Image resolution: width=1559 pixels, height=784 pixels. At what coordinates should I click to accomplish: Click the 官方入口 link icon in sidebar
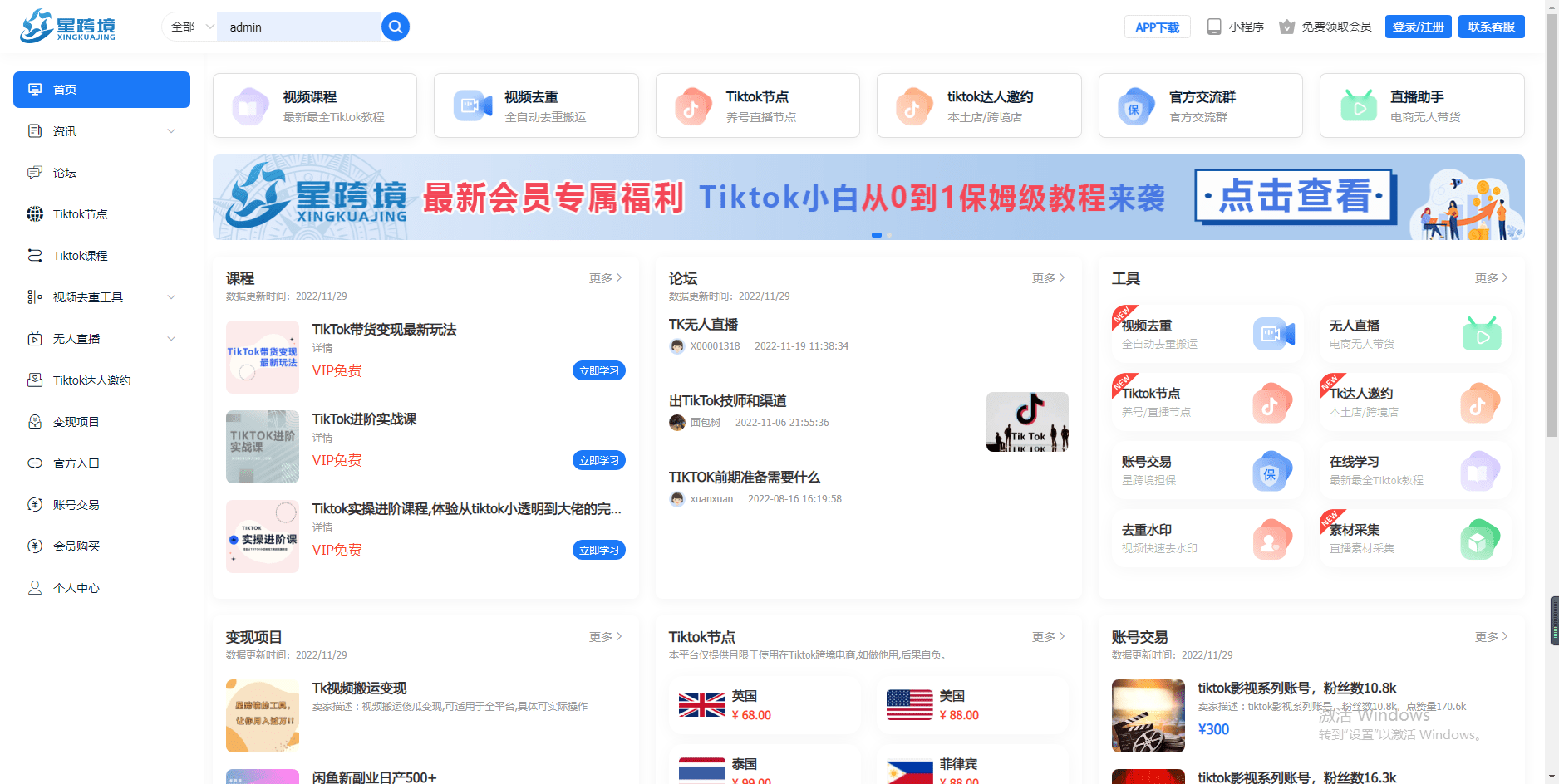pos(35,463)
